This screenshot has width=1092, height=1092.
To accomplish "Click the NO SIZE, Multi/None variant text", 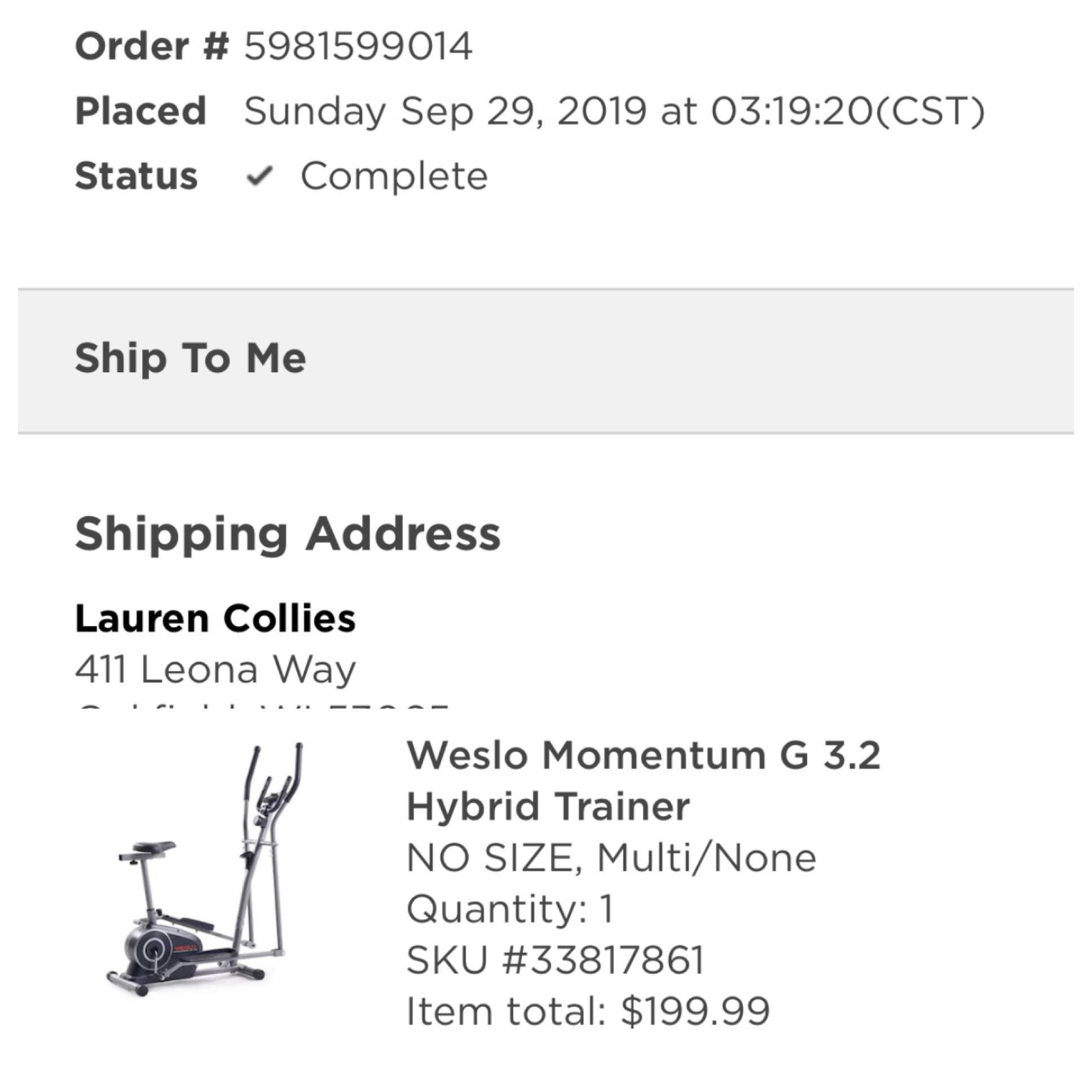I will [611, 858].
